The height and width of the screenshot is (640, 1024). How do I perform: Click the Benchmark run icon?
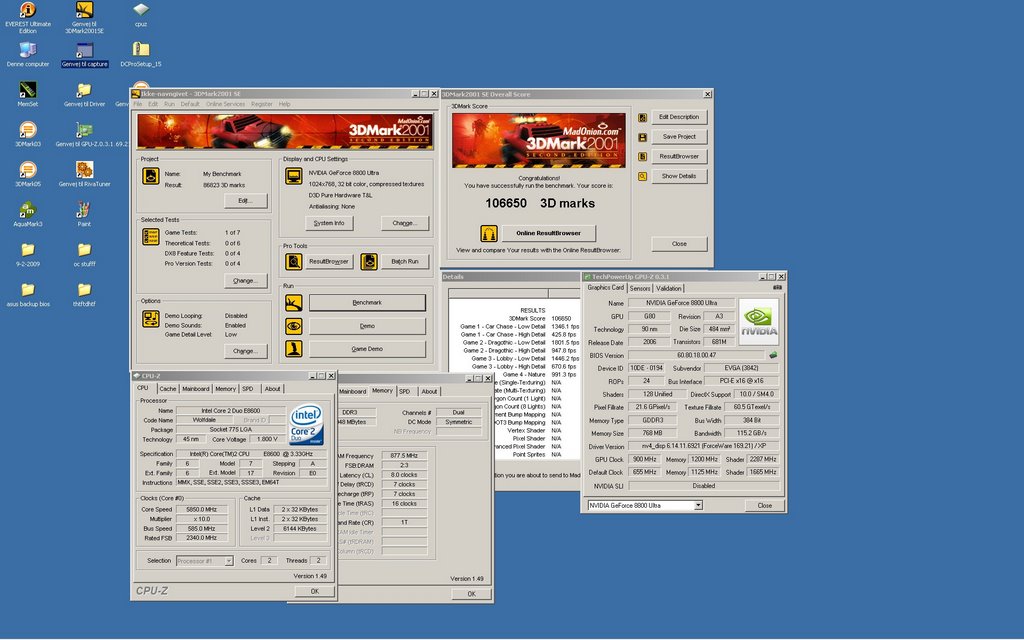293,303
